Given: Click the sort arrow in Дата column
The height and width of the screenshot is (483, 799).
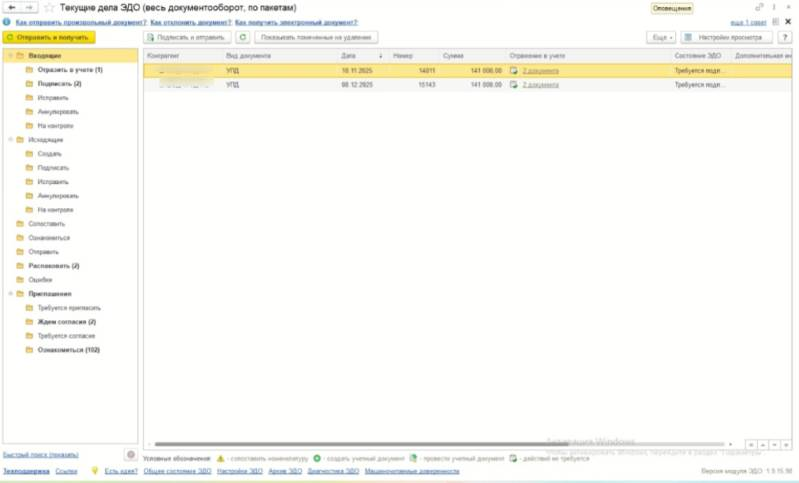Looking at the screenshot, I should point(381,56).
